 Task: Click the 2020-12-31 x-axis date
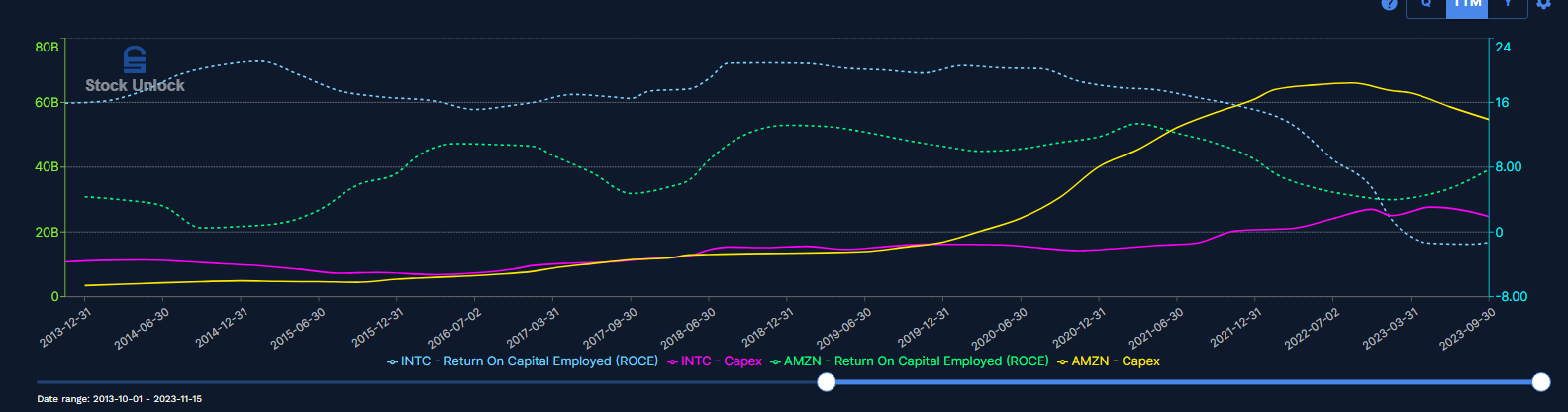pos(1079,327)
